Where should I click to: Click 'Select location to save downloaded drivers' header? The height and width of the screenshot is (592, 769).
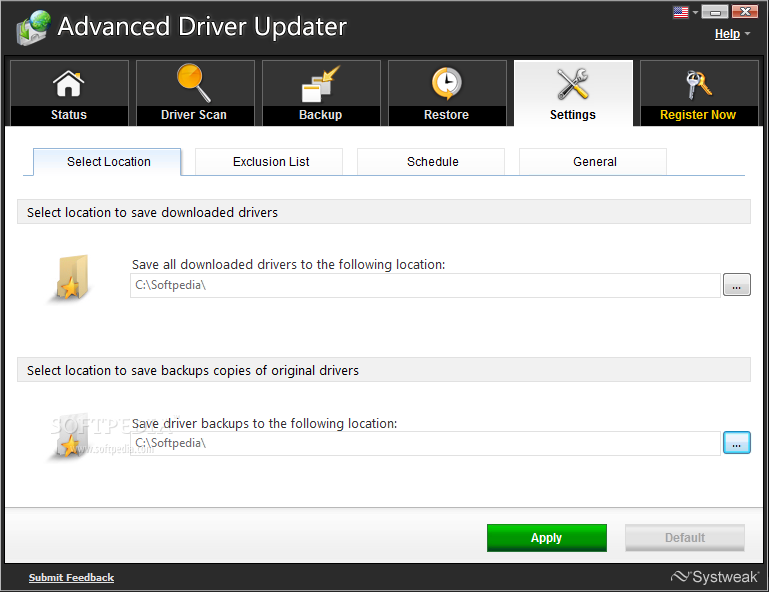(384, 212)
